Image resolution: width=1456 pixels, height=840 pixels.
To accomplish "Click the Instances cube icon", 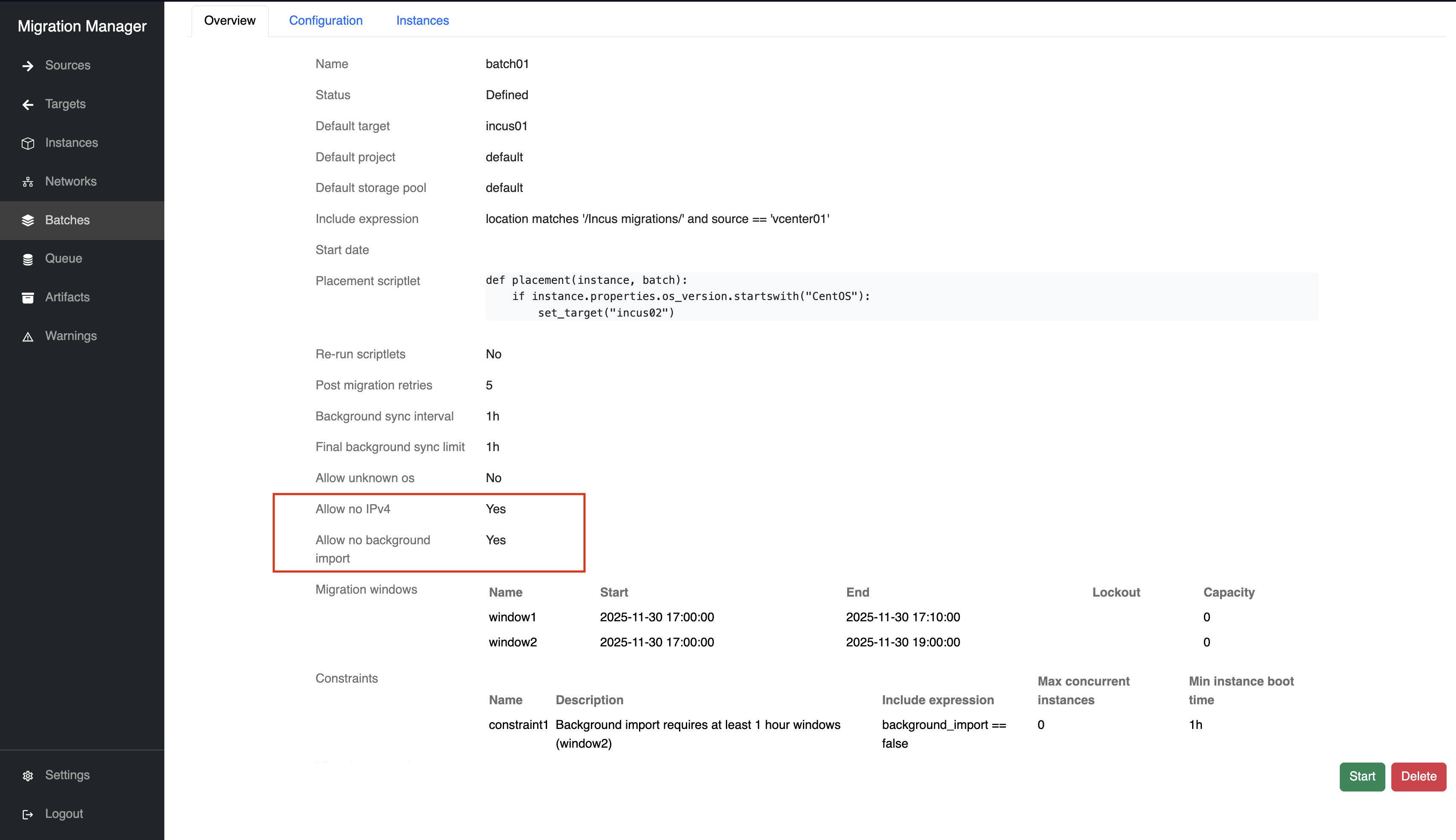I will [28, 143].
